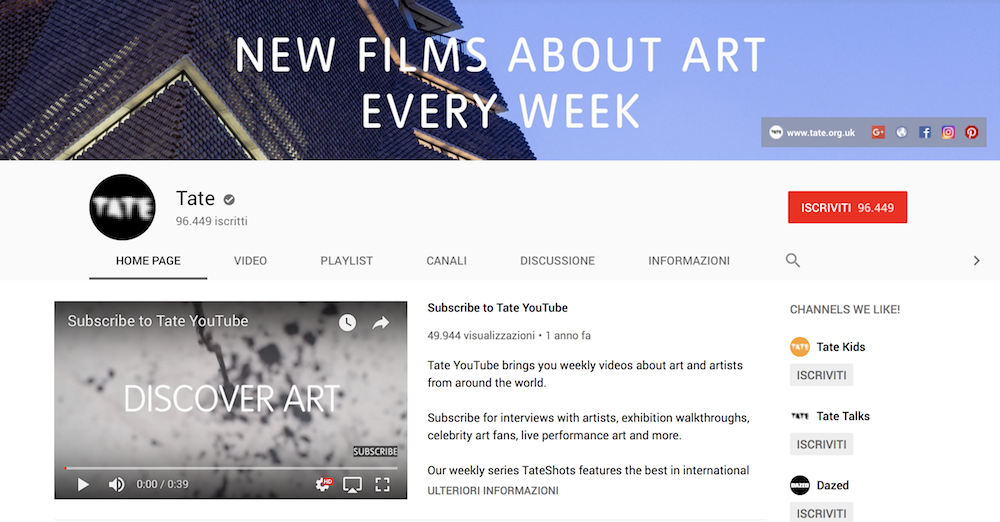The image size is (1000, 522).
Task: Click the Watch Later clock icon
Action: click(x=347, y=322)
